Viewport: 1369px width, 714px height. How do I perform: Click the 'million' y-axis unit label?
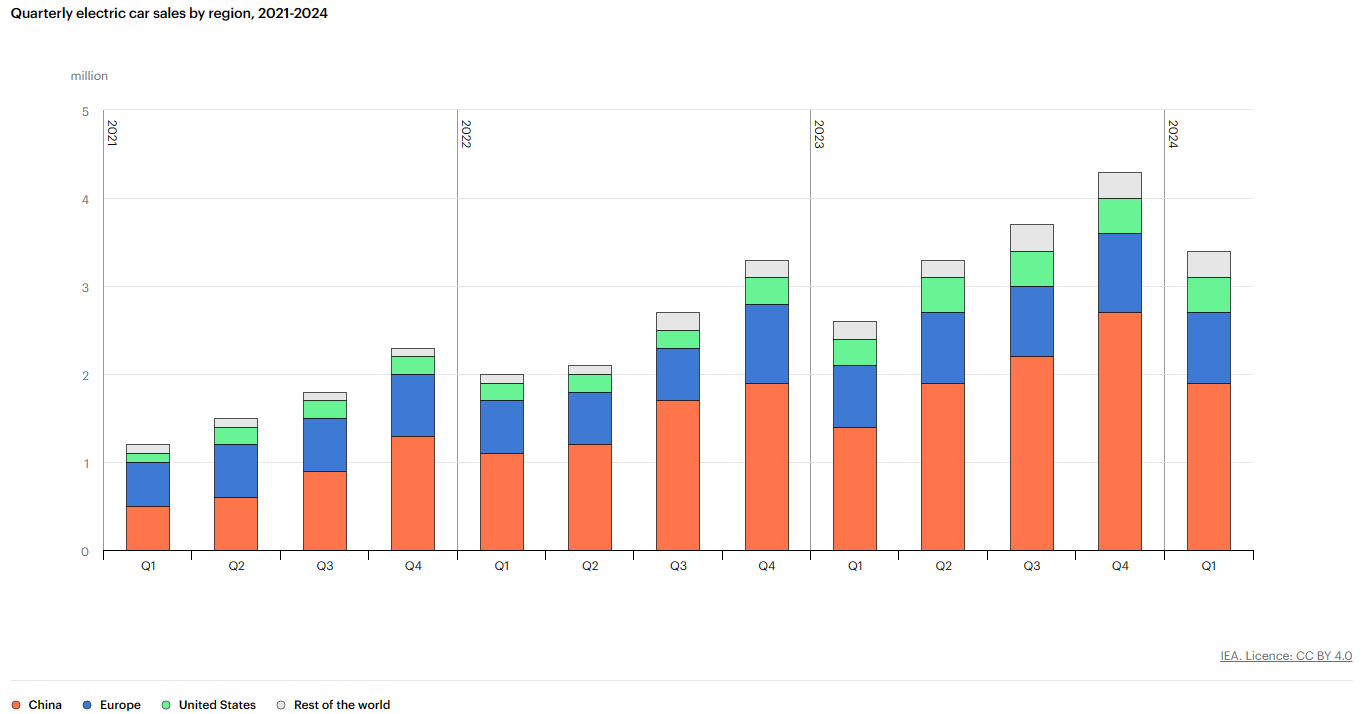tap(89, 76)
